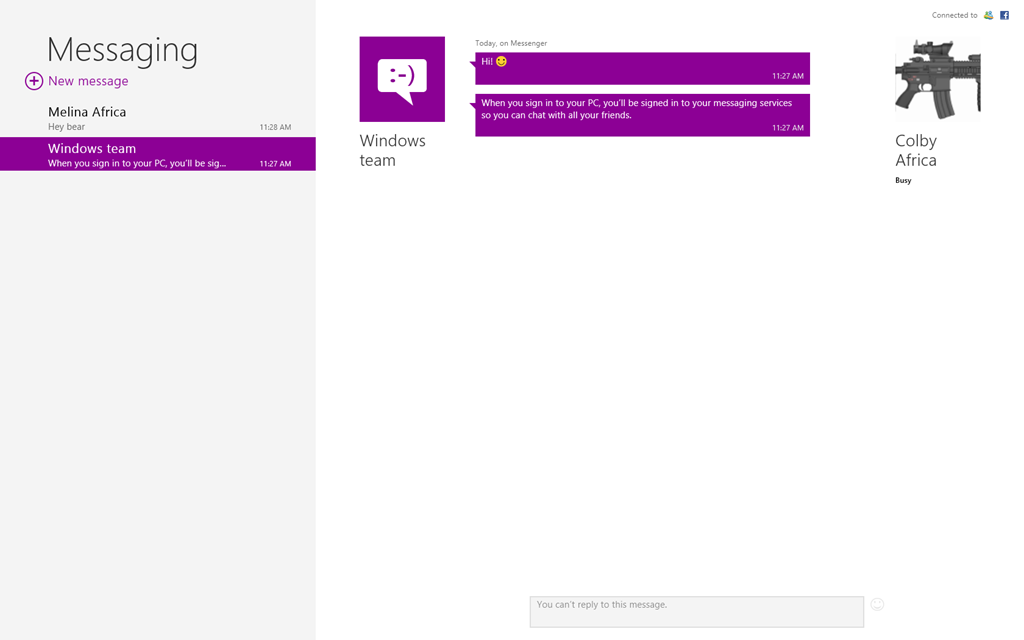This screenshot has width=1024, height=640.
Task: Click the yellow smiley emoji in Hi message
Action: (x=502, y=61)
